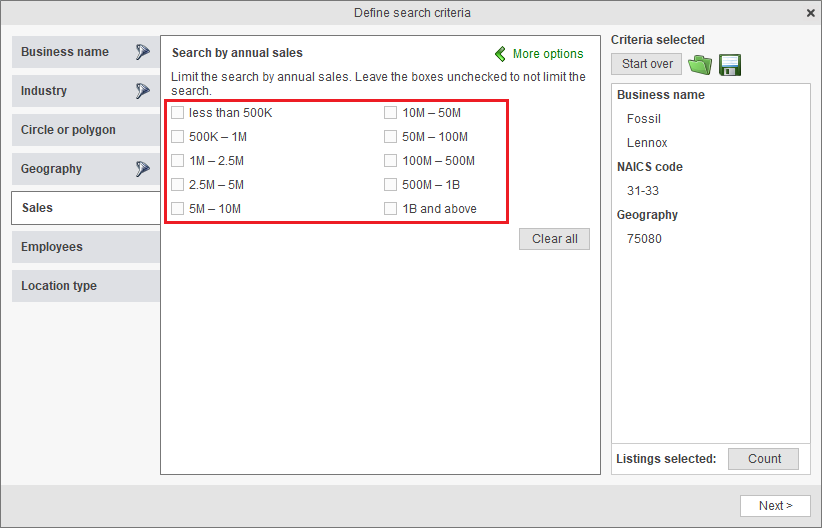
Task: Go to Circle or polygon tab
Action: click(x=86, y=130)
